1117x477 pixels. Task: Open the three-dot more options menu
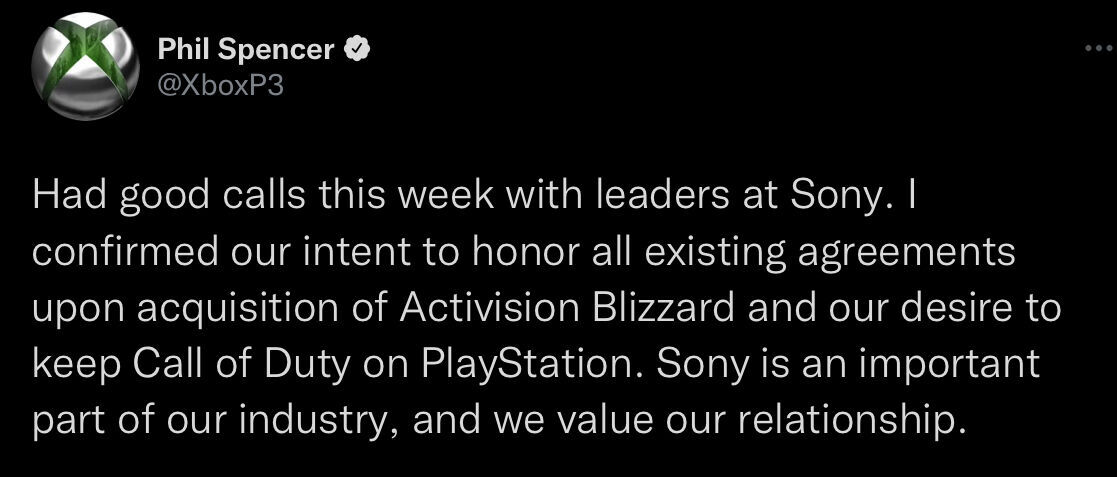(x=1097, y=49)
